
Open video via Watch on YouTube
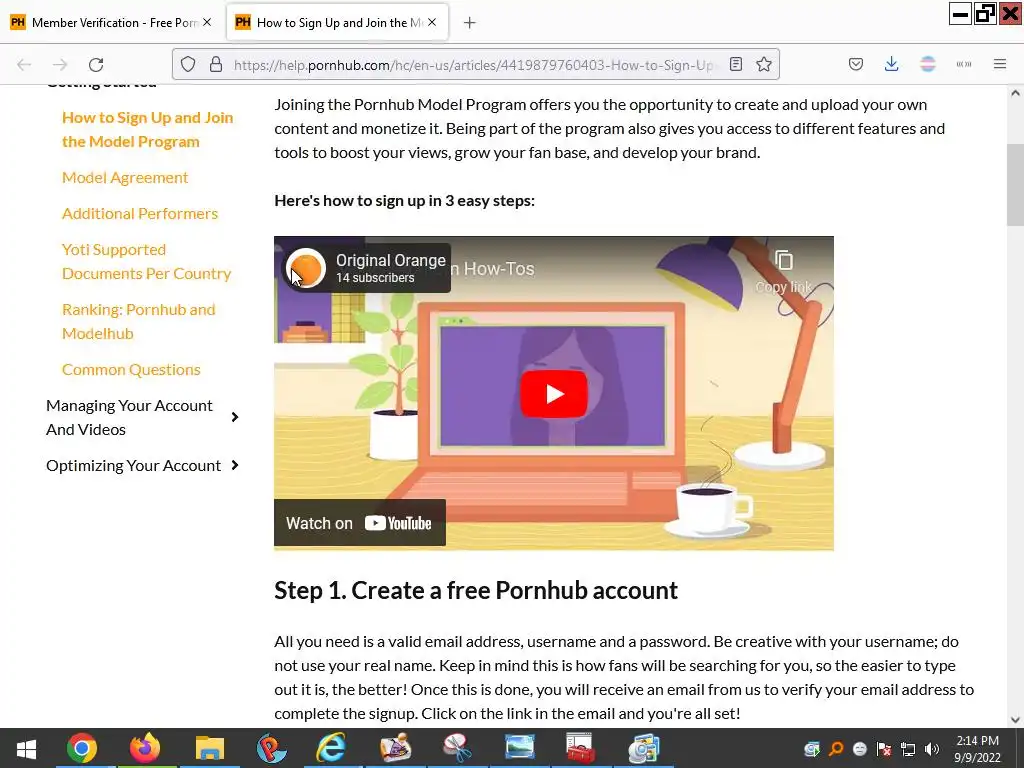click(359, 522)
